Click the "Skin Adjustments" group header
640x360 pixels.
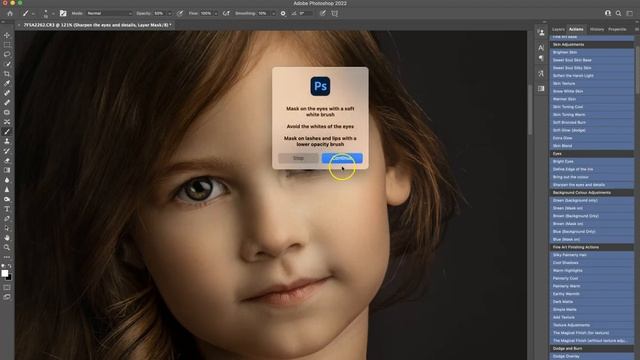[x=591, y=44]
